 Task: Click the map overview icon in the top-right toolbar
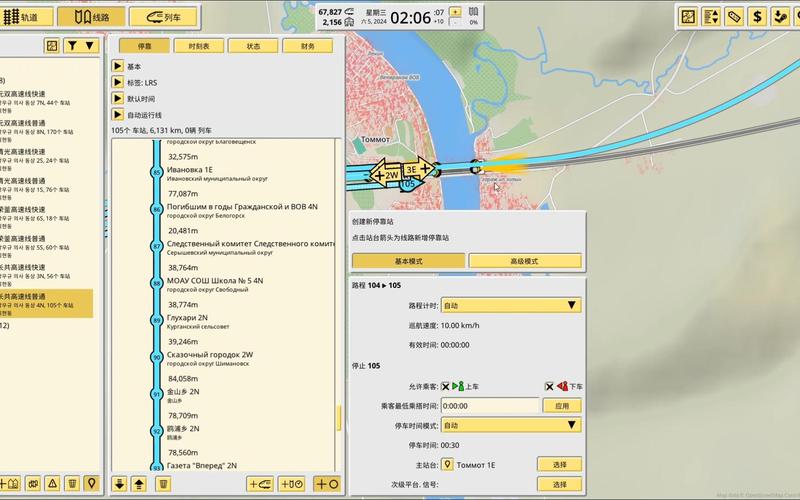(x=688, y=17)
